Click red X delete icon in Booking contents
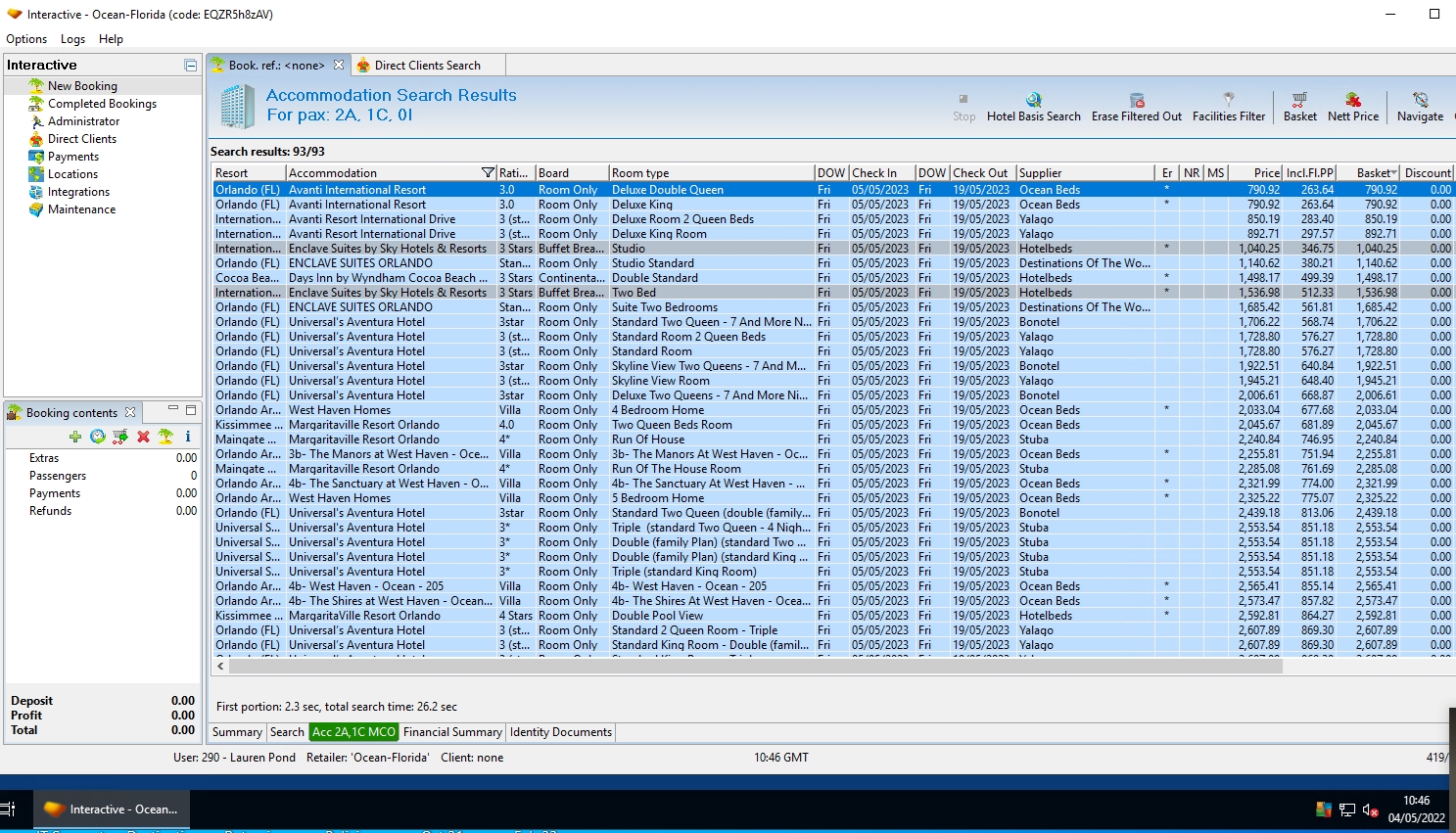The height and width of the screenshot is (833, 1456). [143, 437]
